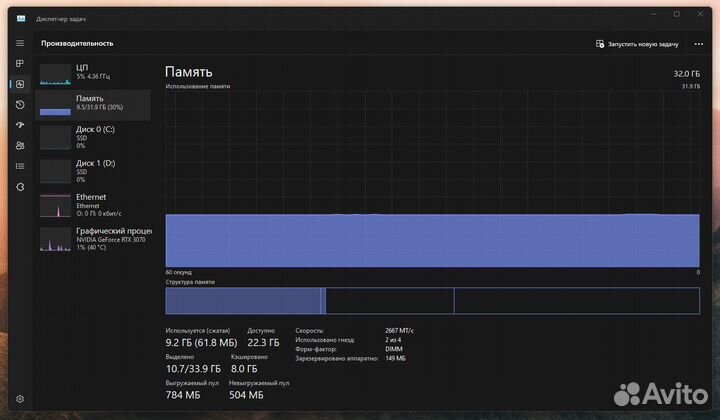Expand the hamburger navigation menu
Image resolution: width=720 pixels, height=420 pixels.
[x=20, y=43]
